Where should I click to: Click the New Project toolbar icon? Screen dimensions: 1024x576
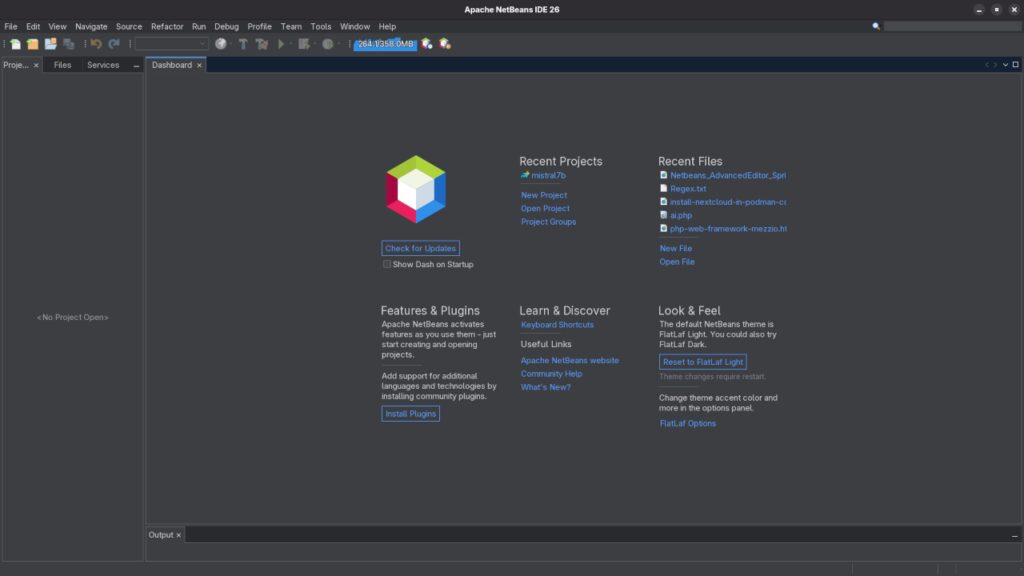35,44
